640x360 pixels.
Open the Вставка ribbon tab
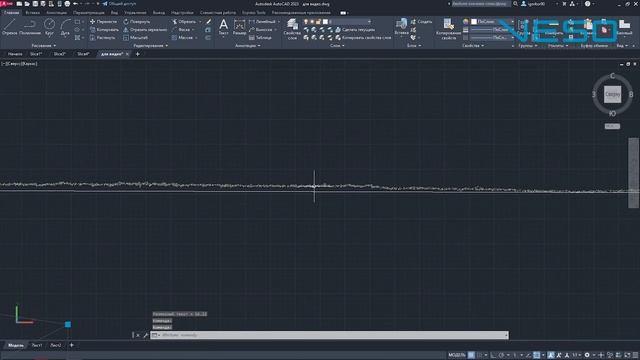(x=33, y=13)
